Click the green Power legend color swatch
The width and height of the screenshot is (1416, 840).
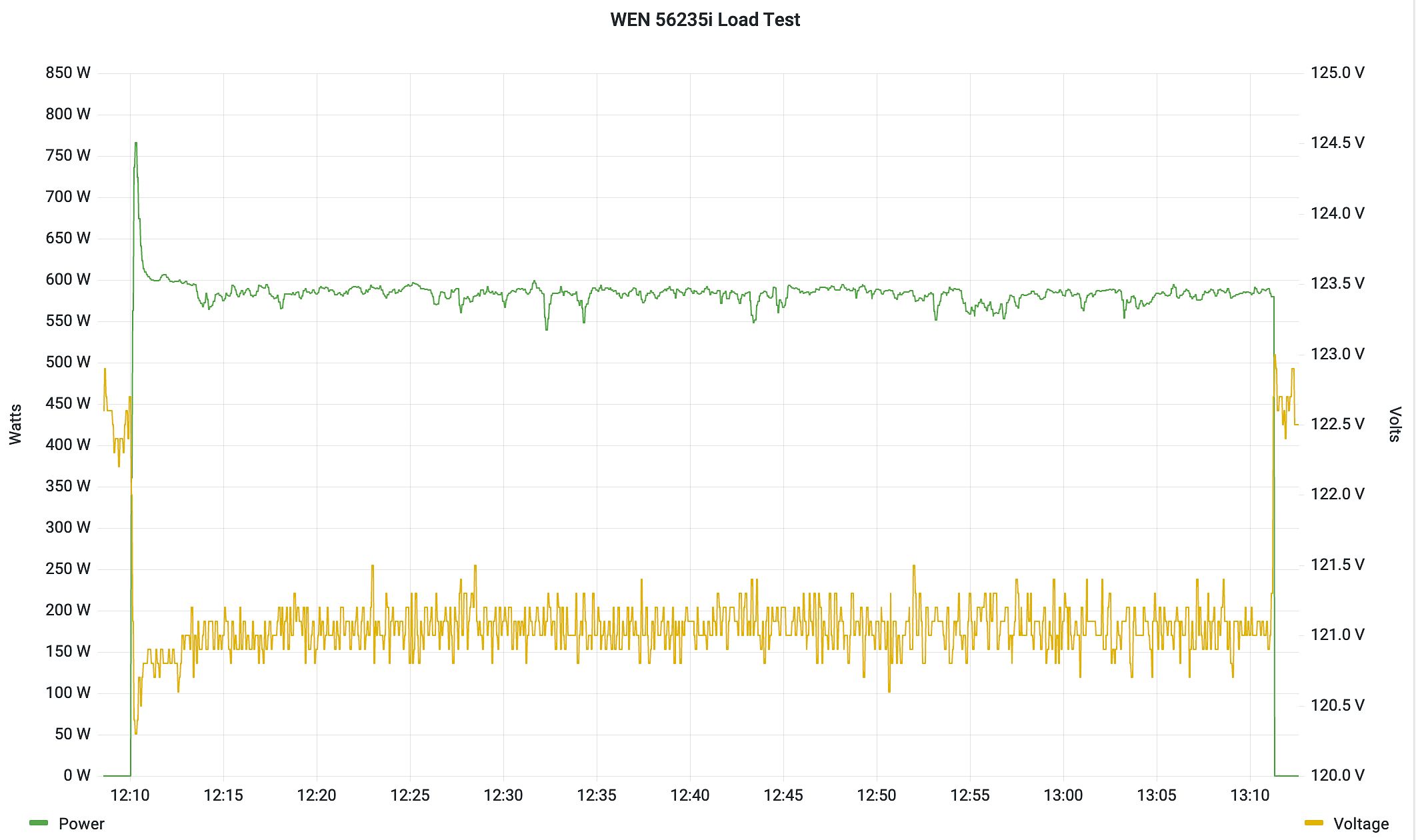click(39, 823)
